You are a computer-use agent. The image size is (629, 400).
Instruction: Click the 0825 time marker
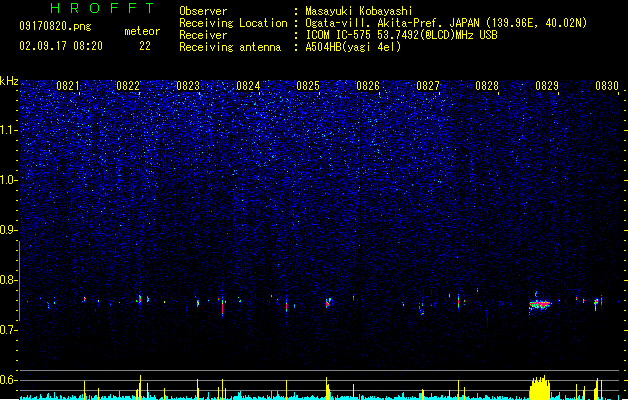(x=308, y=86)
